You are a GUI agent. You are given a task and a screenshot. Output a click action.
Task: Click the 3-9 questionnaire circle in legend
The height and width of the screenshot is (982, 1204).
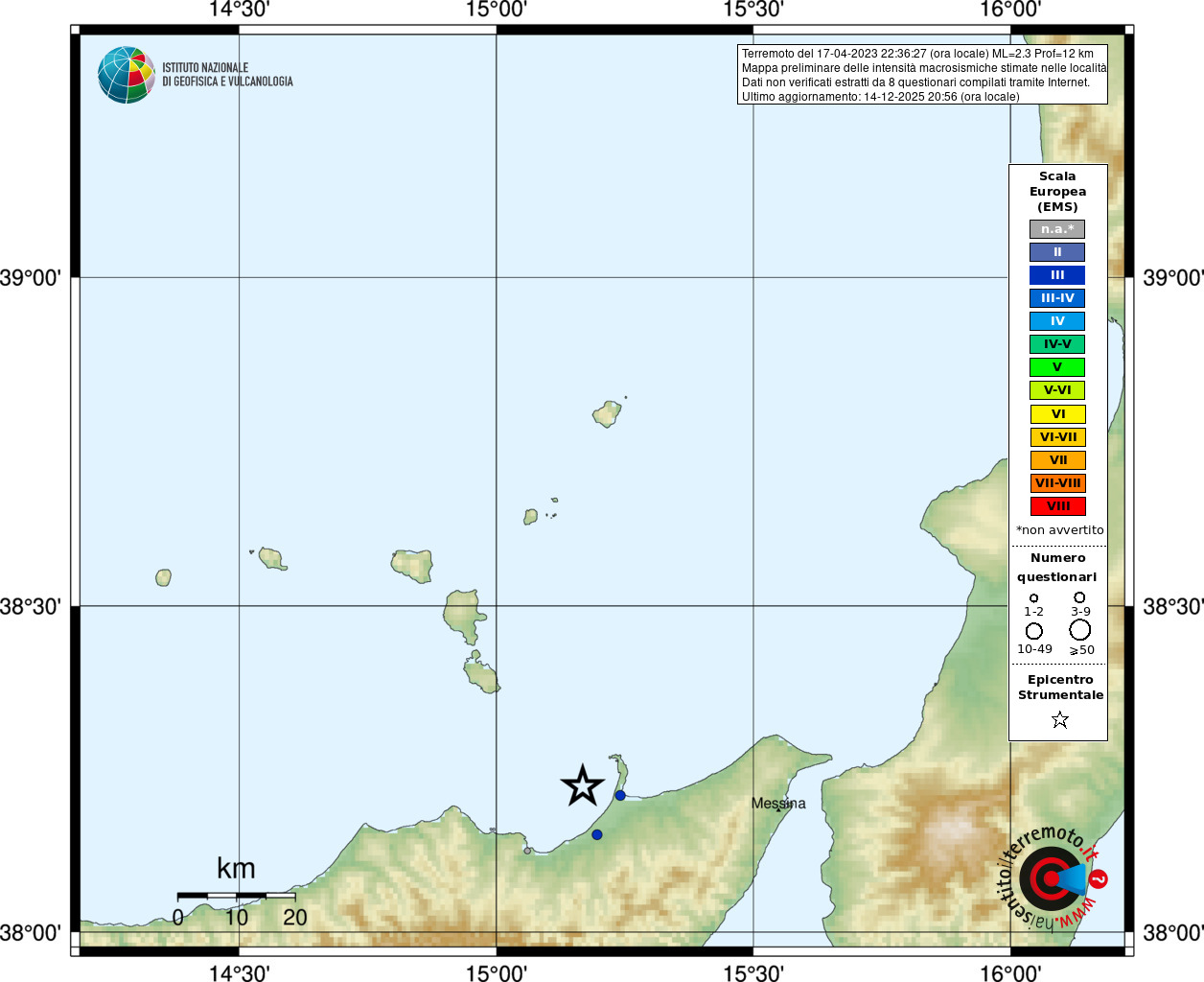click(1079, 597)
